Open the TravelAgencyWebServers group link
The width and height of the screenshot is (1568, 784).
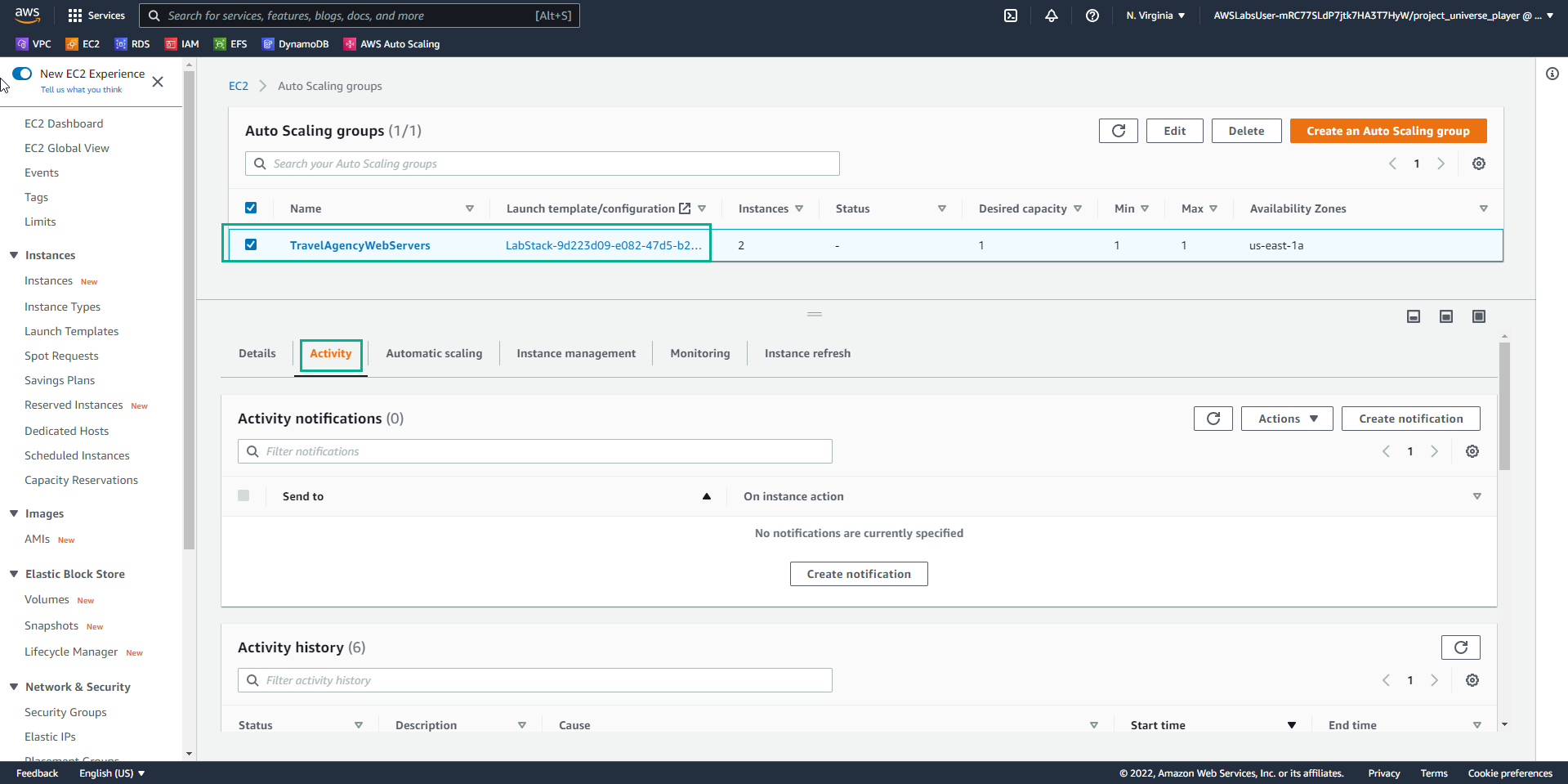click(x=360, y=245)
